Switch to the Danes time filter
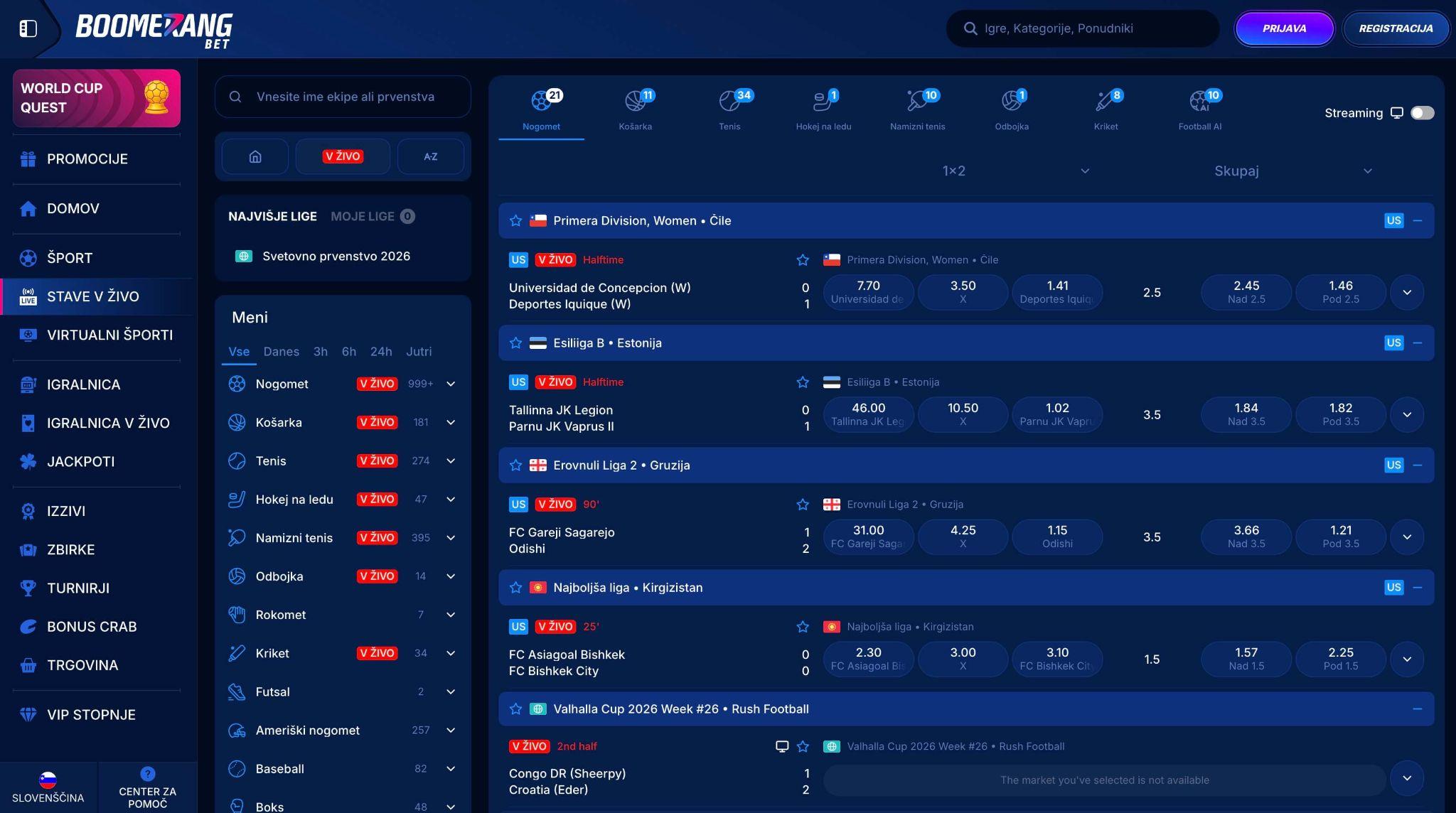The height and width of the screenshot is (813, 1456). coord(281,351)
